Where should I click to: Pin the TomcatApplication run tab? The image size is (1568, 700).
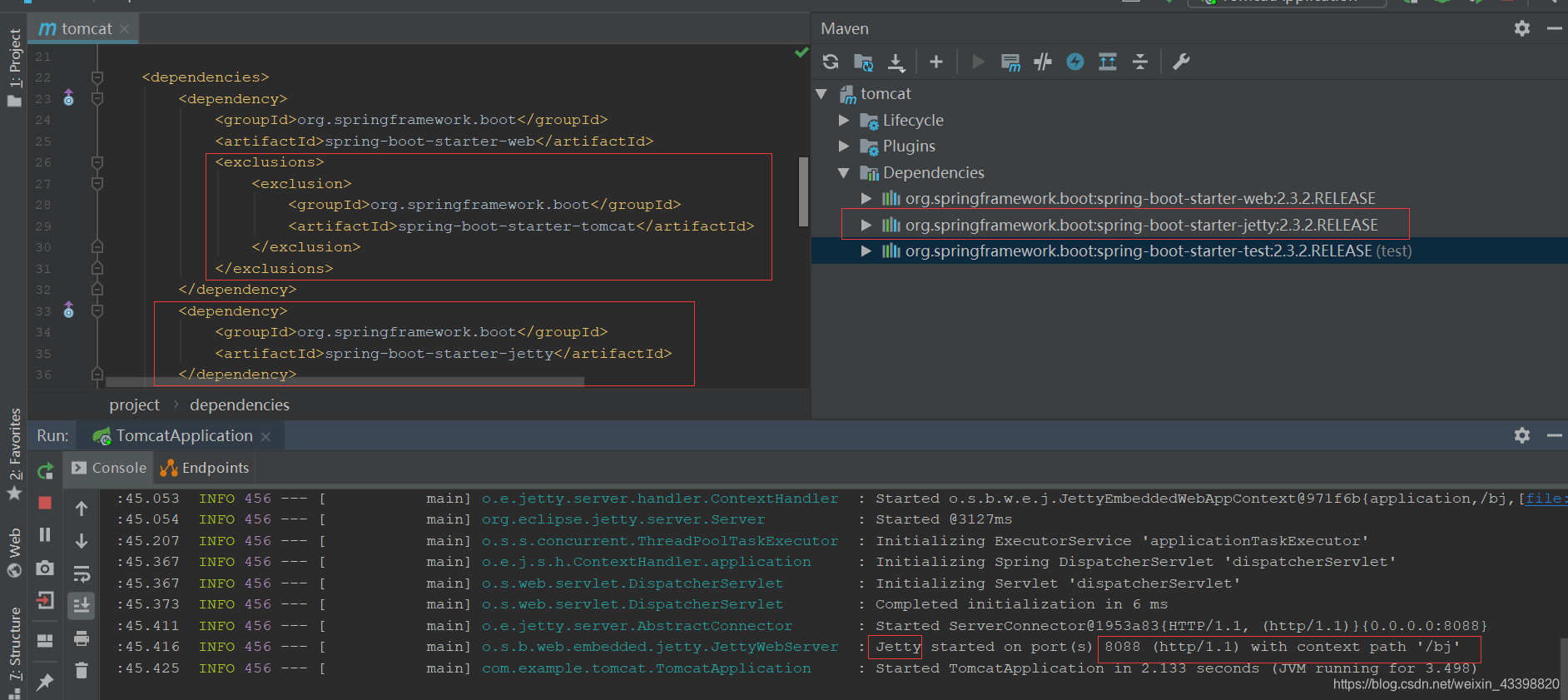tap(45, 682)
